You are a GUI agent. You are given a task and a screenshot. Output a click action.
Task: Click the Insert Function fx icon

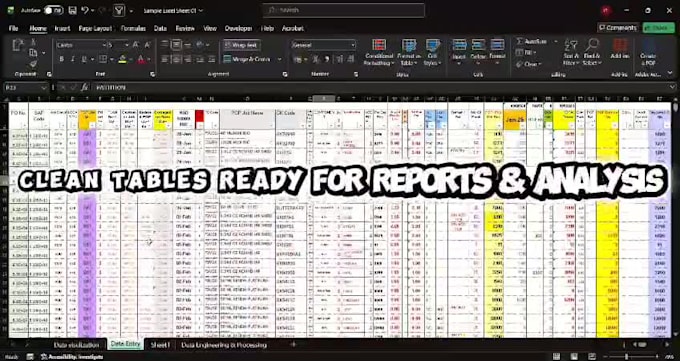coord(85,87)
